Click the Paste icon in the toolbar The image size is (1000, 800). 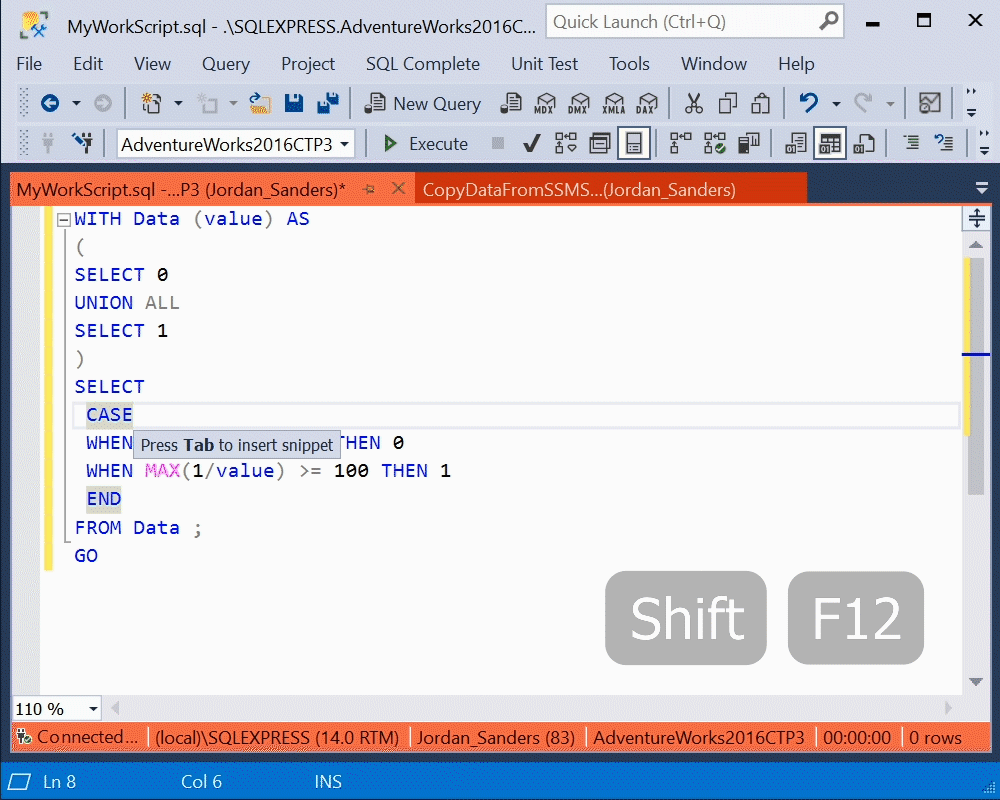pos(761,103)
